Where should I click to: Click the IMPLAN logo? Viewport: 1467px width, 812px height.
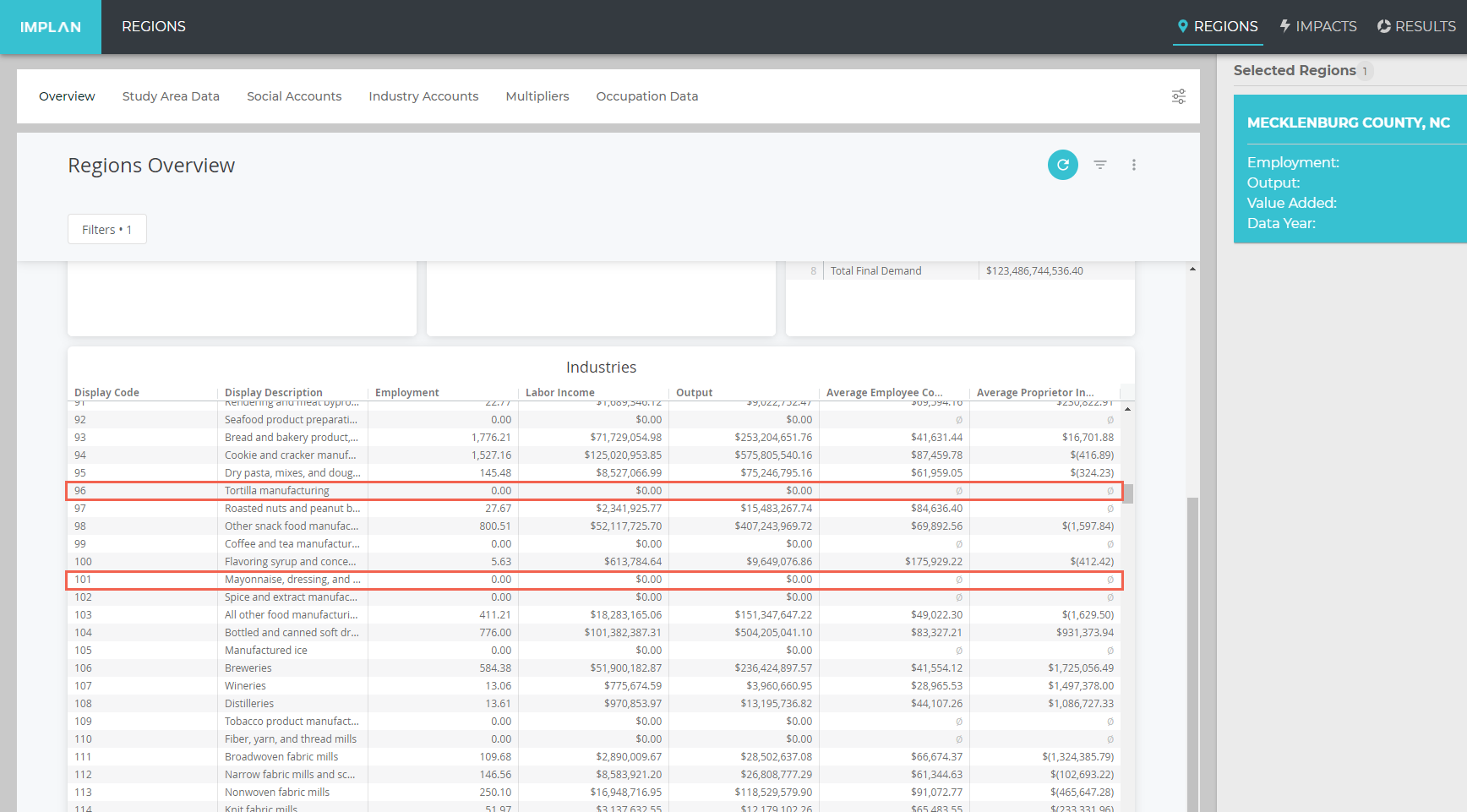51,27
